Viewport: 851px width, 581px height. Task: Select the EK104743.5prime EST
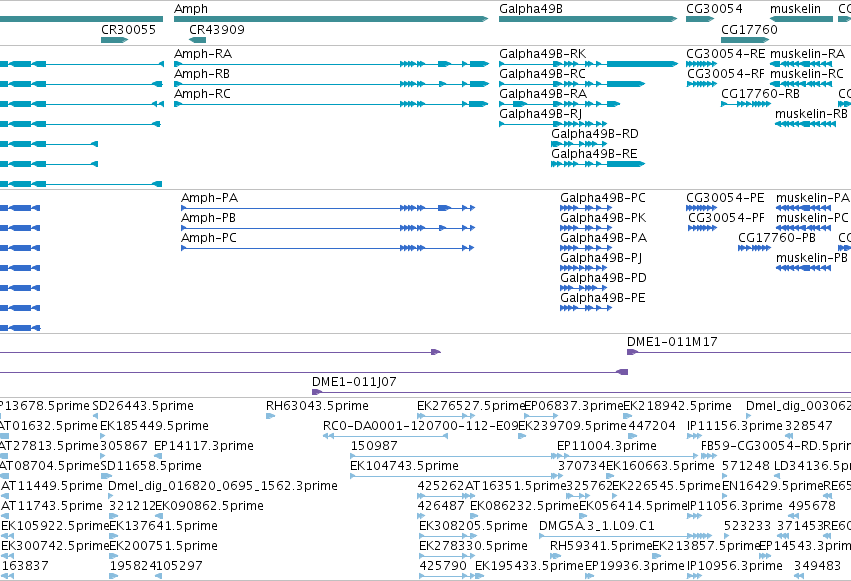tap(457, 476)
